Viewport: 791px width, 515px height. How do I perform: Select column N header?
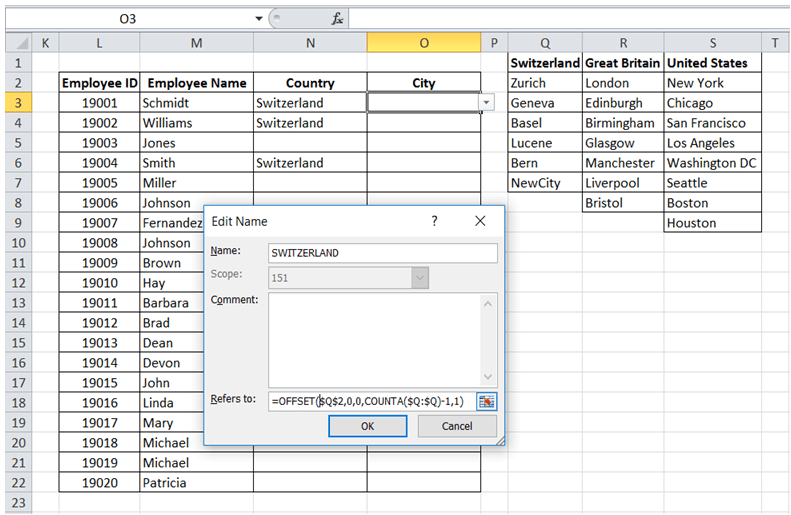point(310,43)
